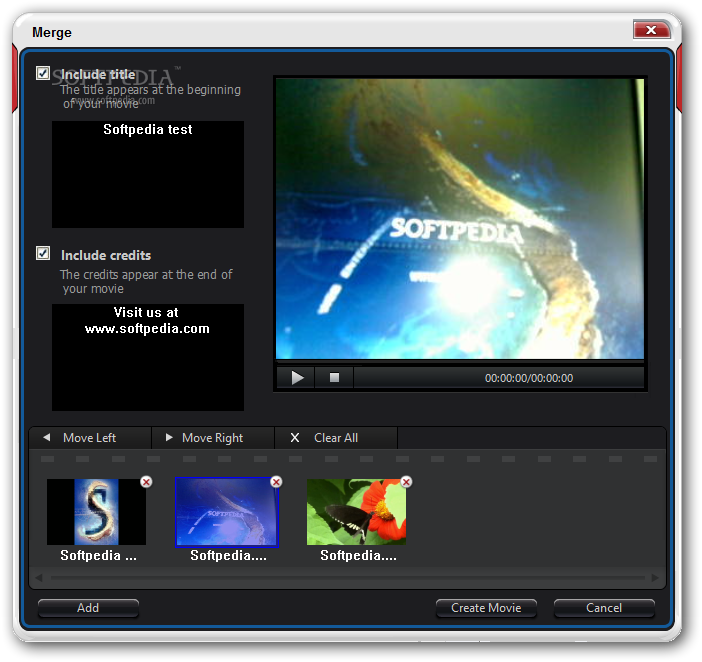
Task: Click the storyboard horizontal scrollbar track
Action: tap(347, 578)
